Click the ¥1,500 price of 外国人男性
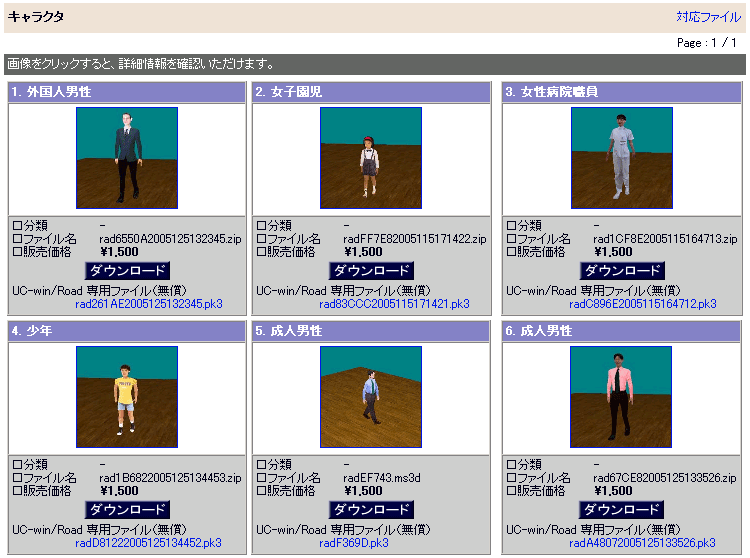 pos(119,252)
